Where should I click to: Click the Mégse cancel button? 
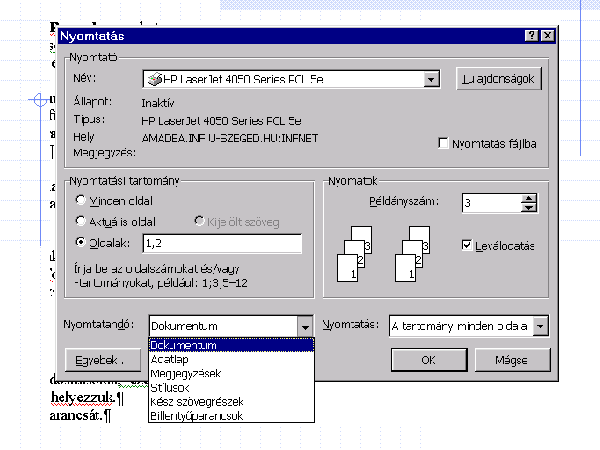pos(512,360)
